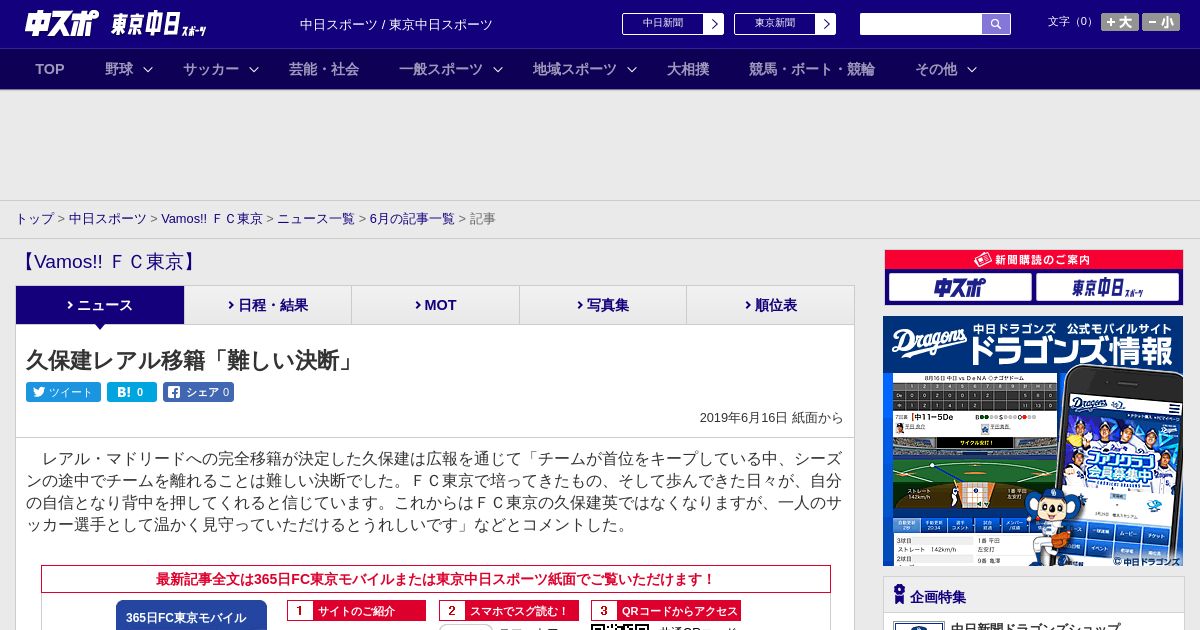Select the 写真集 tab

603,305
